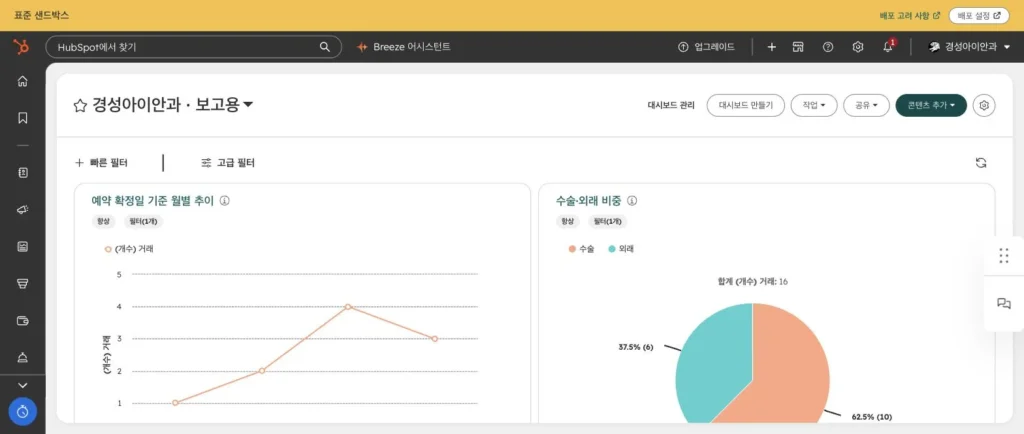
Task: Open the Notifications bell icon
Action: tap(888, 47)
